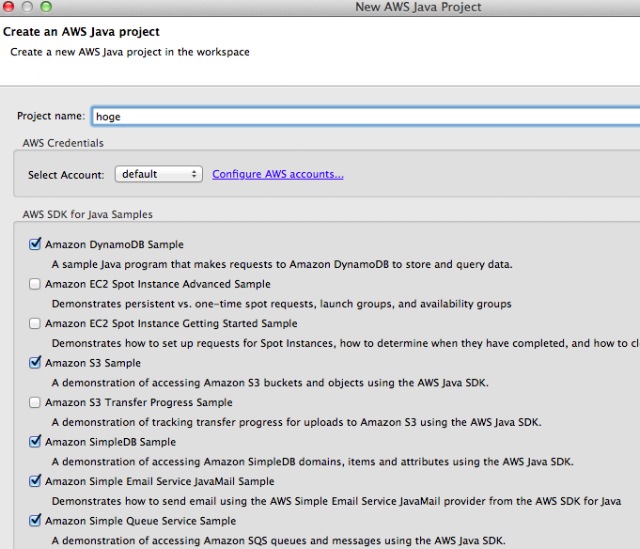Open the Select Account dropdown
640x549 pixels.
coord(159,174)
